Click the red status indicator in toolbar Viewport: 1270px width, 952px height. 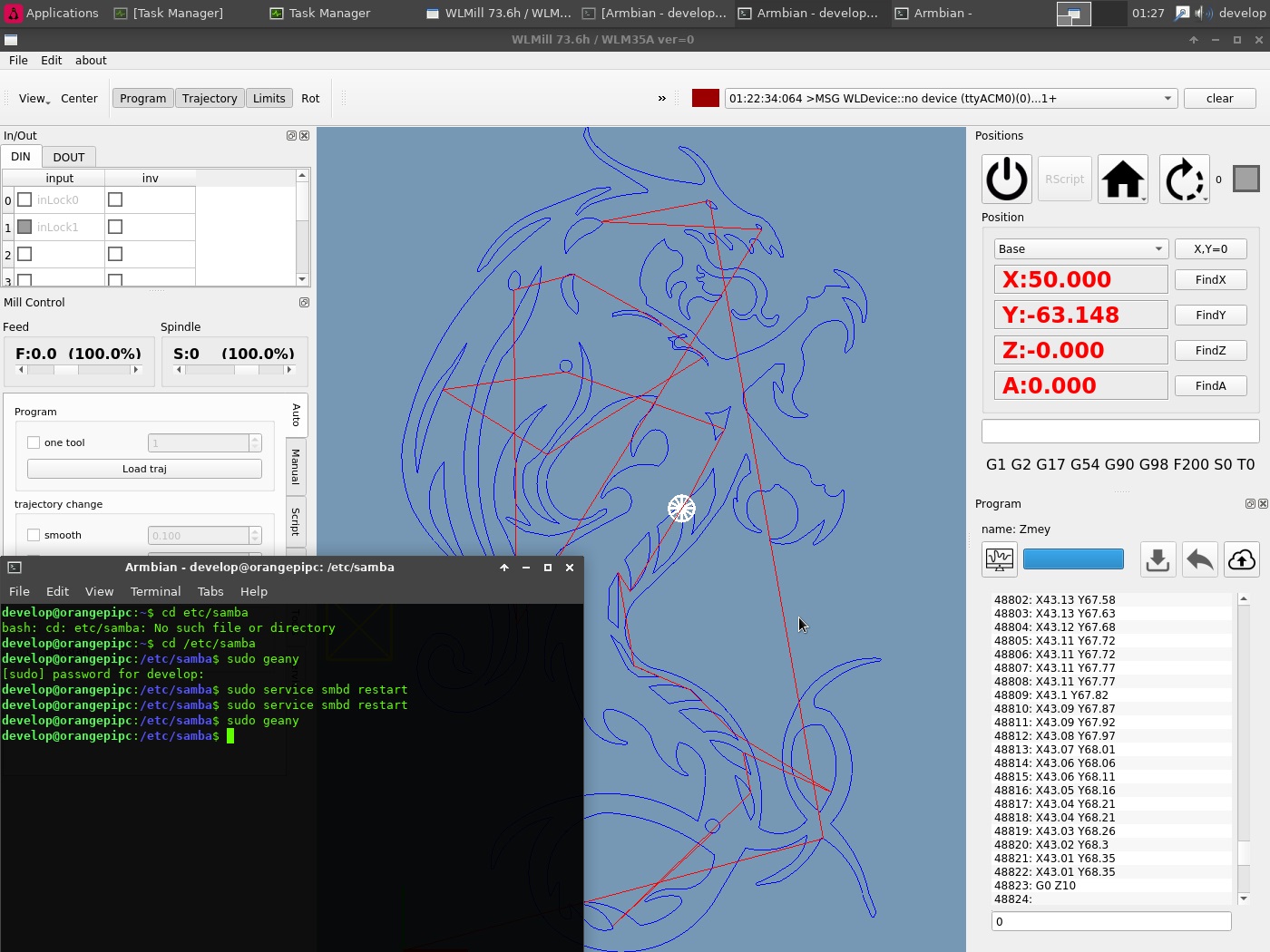point(705,98)
